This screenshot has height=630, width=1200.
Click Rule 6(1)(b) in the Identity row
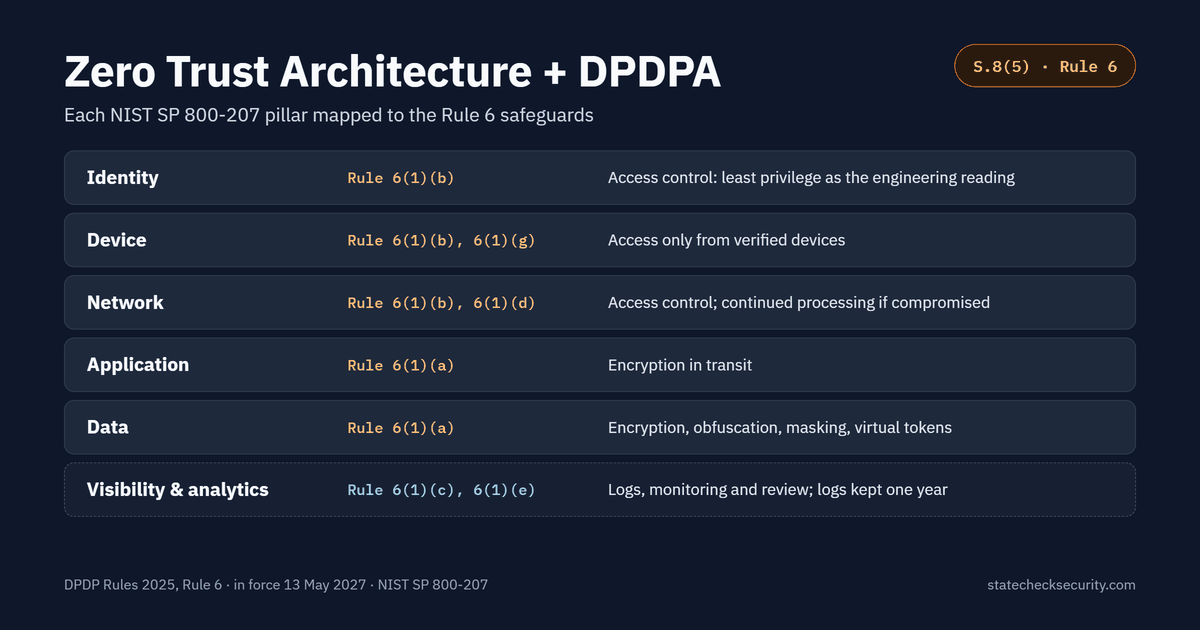401,178
